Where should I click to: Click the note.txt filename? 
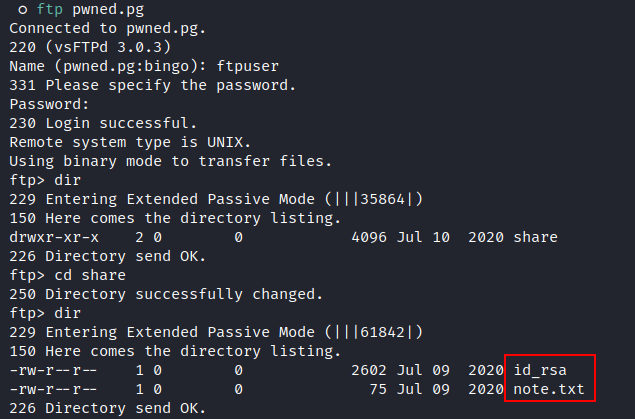pos(549,389)
